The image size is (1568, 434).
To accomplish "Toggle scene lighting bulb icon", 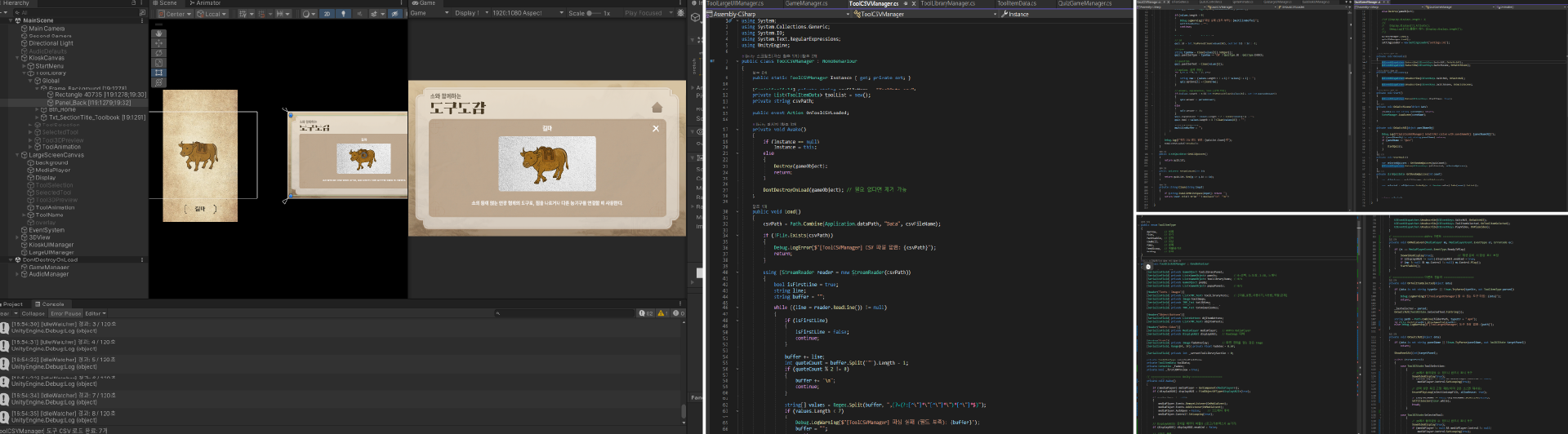I will [x=343, y=14].
